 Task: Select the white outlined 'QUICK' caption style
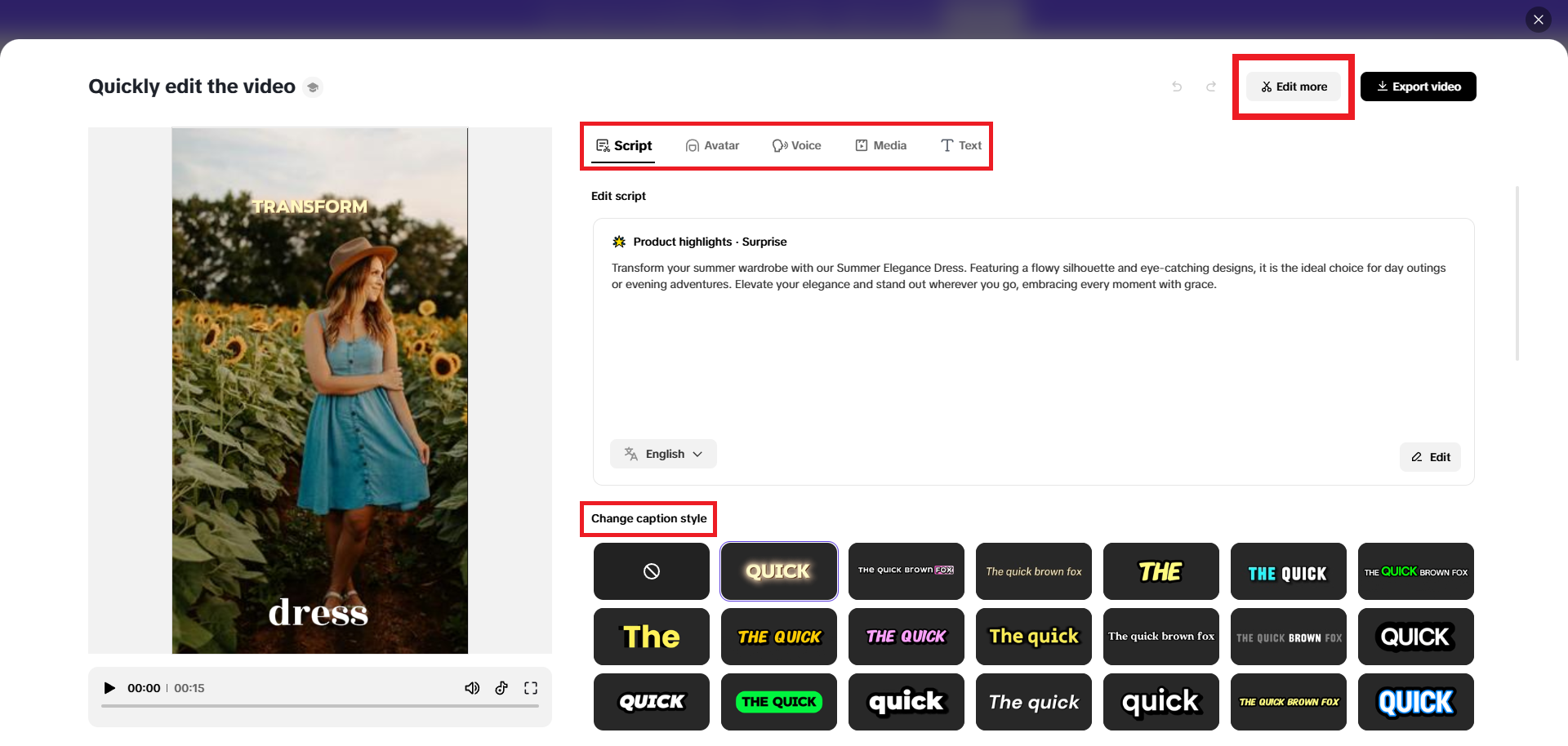point(1416,637)
